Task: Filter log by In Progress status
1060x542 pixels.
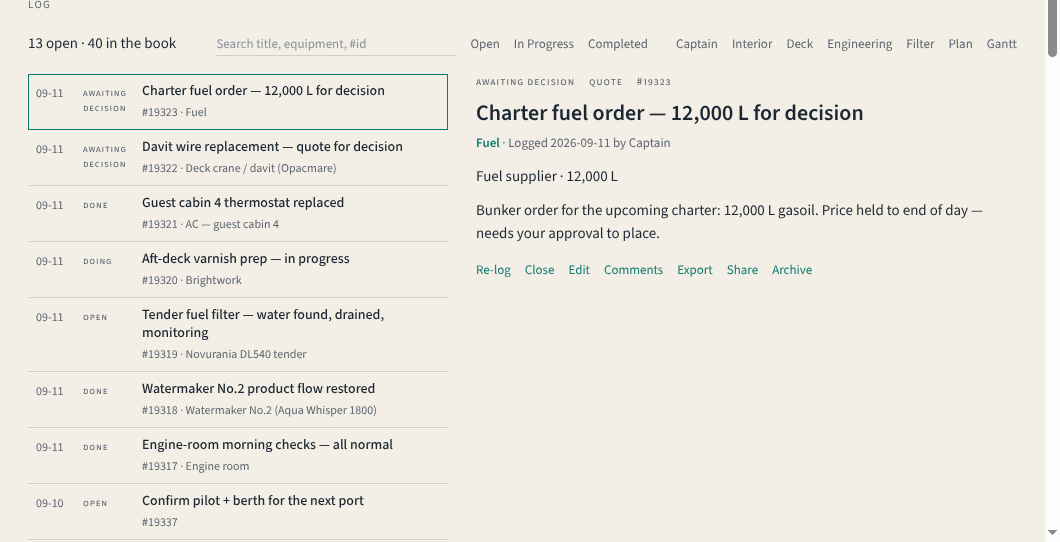Action: [544, 44]
